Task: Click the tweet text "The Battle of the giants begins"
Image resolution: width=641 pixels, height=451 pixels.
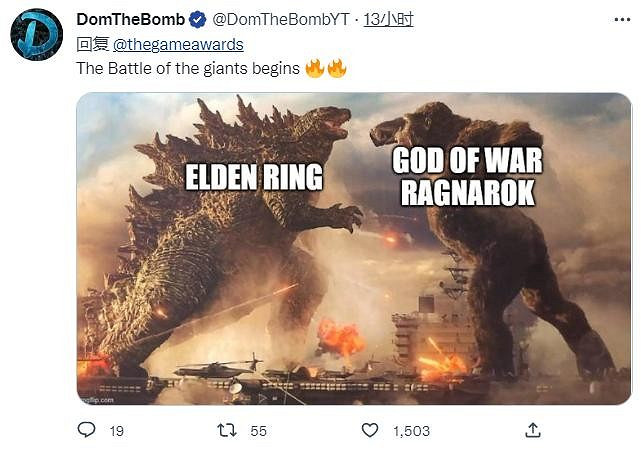Action: point(187,69)
